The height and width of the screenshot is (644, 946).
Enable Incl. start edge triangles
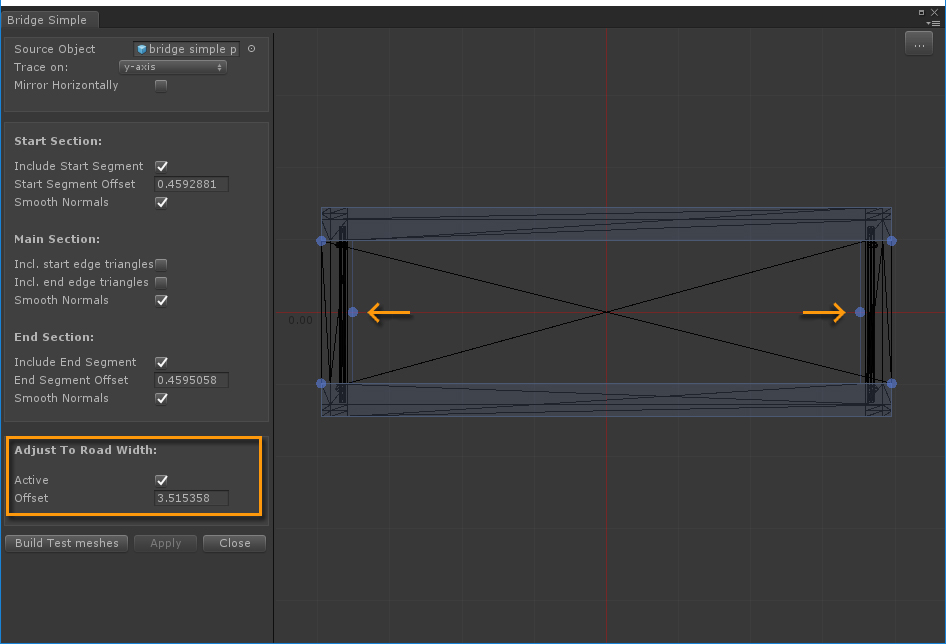(161, 264)
